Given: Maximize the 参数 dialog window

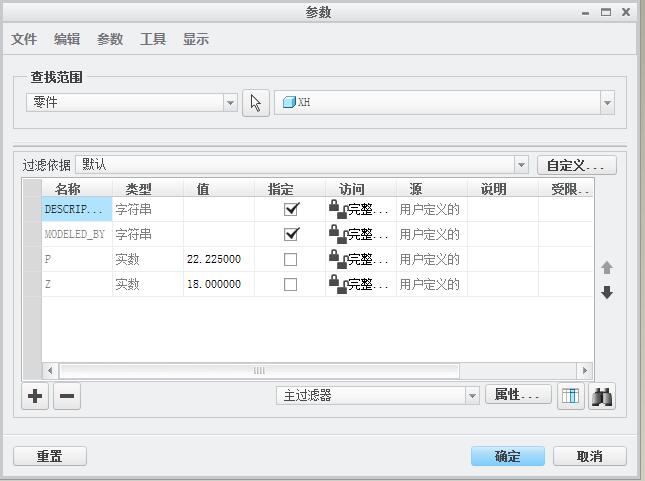Looking at the screenshot, I should click(x=606, y=12).
